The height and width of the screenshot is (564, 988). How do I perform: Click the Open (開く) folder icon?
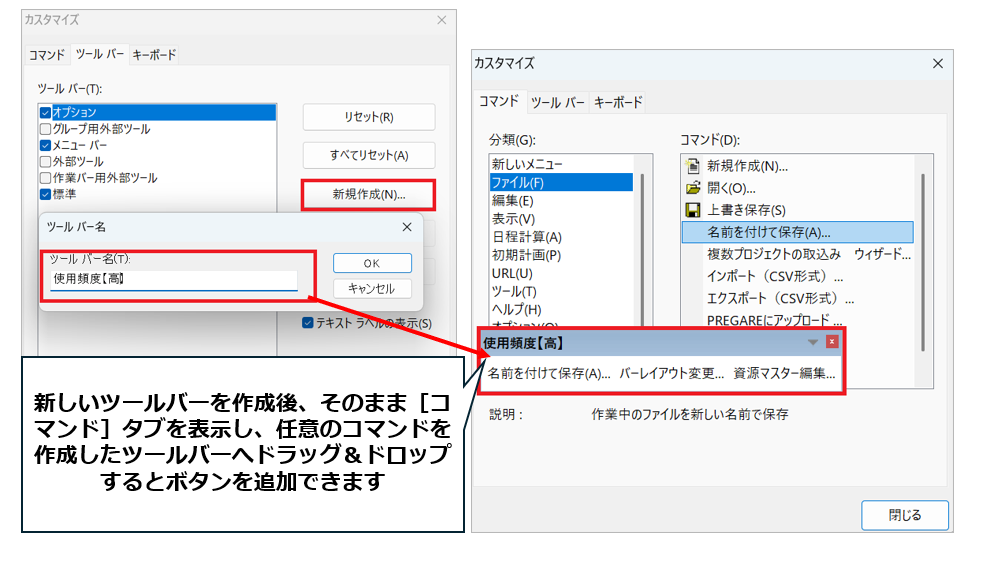(692, 188)
